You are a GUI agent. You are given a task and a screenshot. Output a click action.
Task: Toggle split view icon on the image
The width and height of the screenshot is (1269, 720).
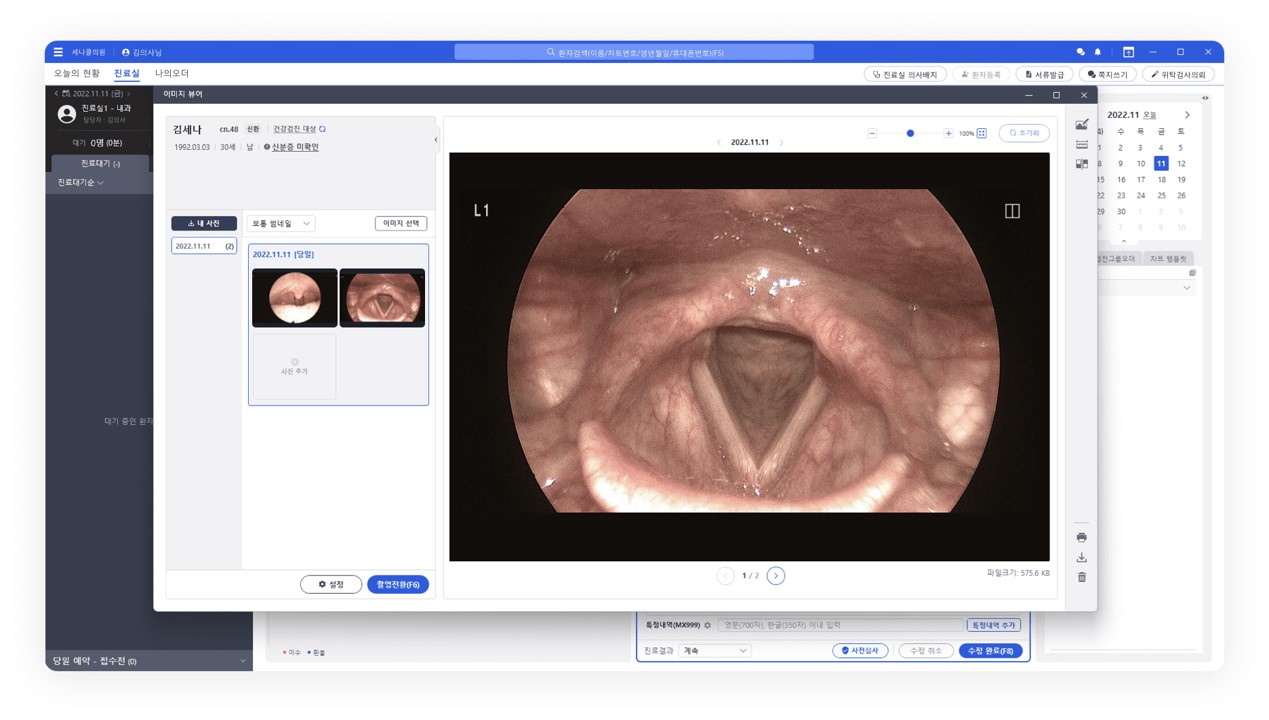pyautogui.click(x=1012, y=211)
